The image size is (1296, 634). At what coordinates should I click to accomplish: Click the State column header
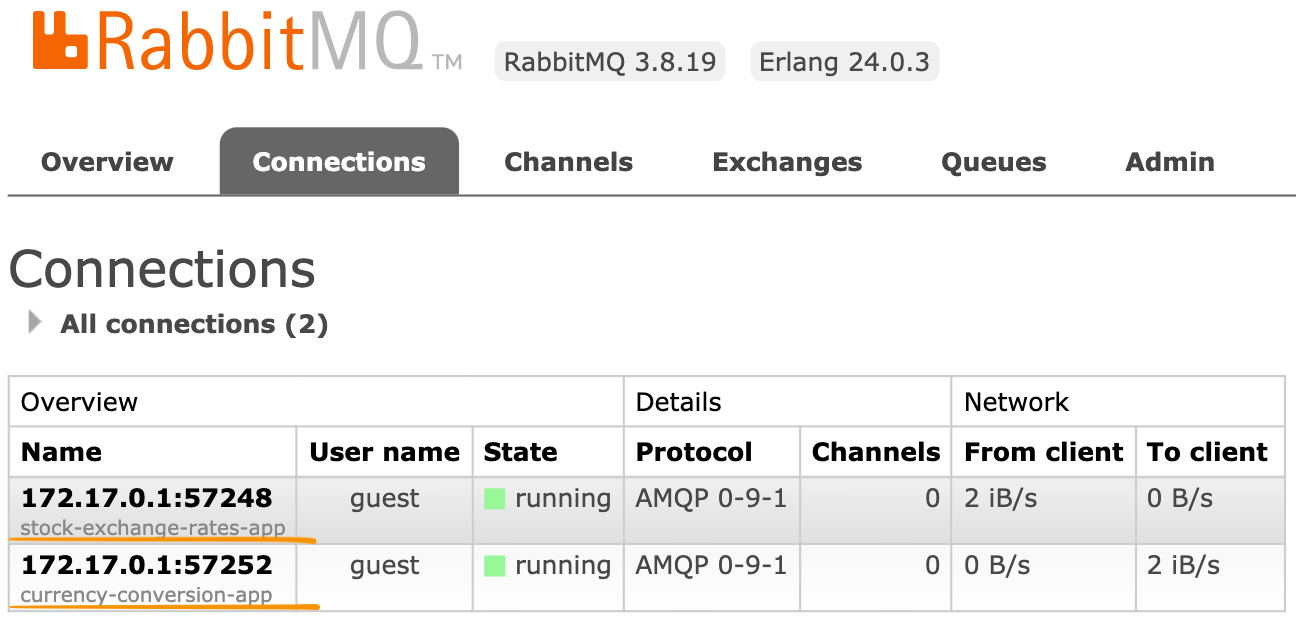[520, 452]
